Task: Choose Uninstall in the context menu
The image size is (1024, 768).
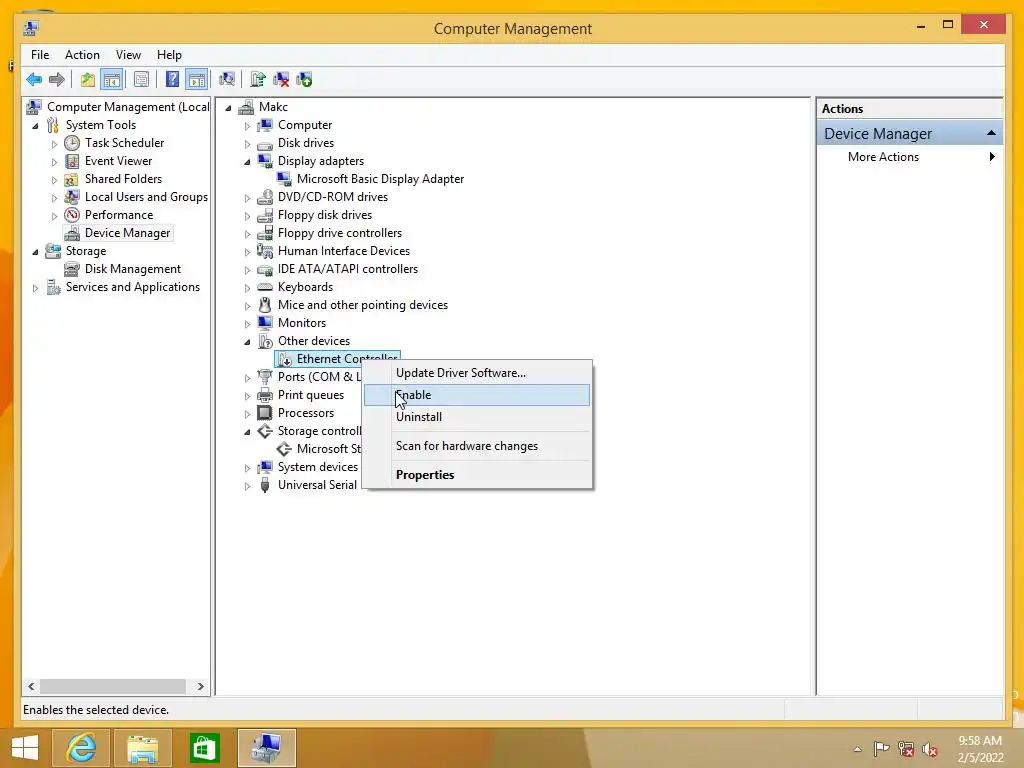Action: click(477, 417)
